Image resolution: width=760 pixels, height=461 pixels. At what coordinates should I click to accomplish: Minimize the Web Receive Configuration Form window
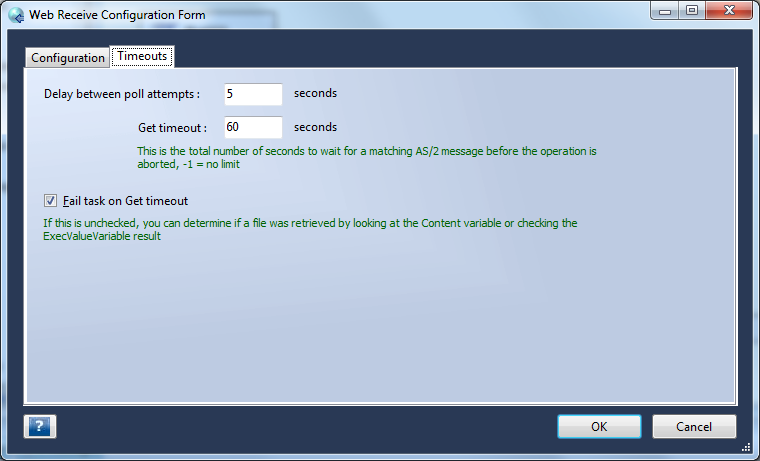pos(665,11)
